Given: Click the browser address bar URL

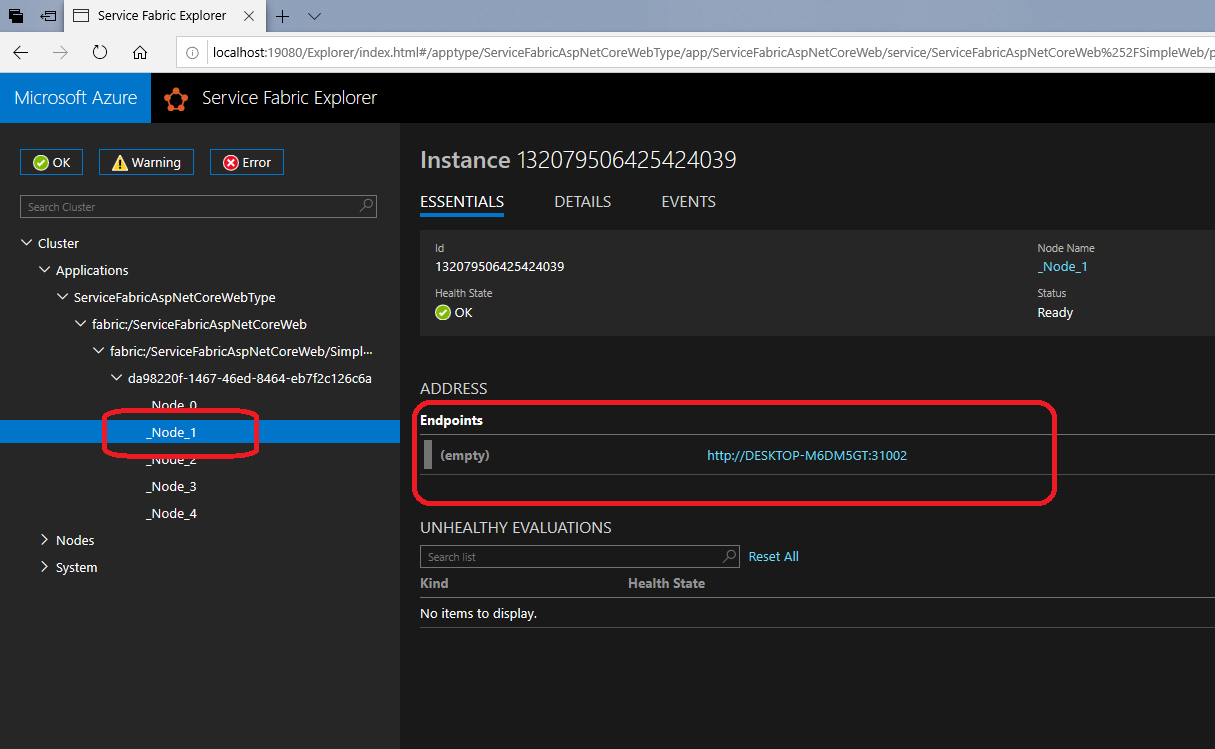Looking at the screenshot, I should [713, 52].
